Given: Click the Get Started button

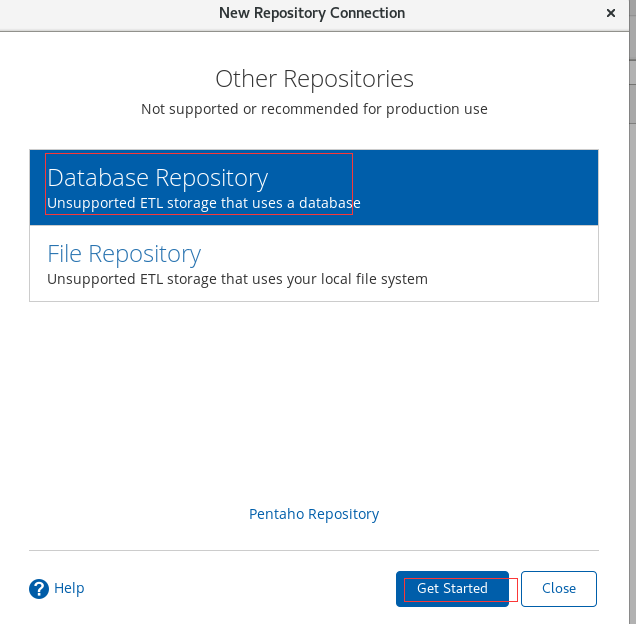Looking at the screenshot, I should point(452,589).
